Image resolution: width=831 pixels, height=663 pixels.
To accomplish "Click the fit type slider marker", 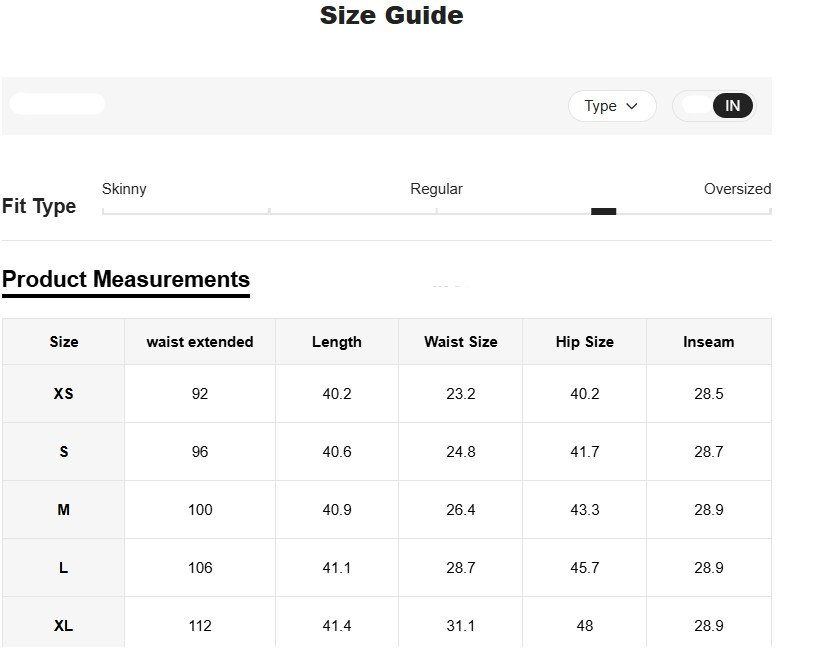I will (x=604, y=211).
